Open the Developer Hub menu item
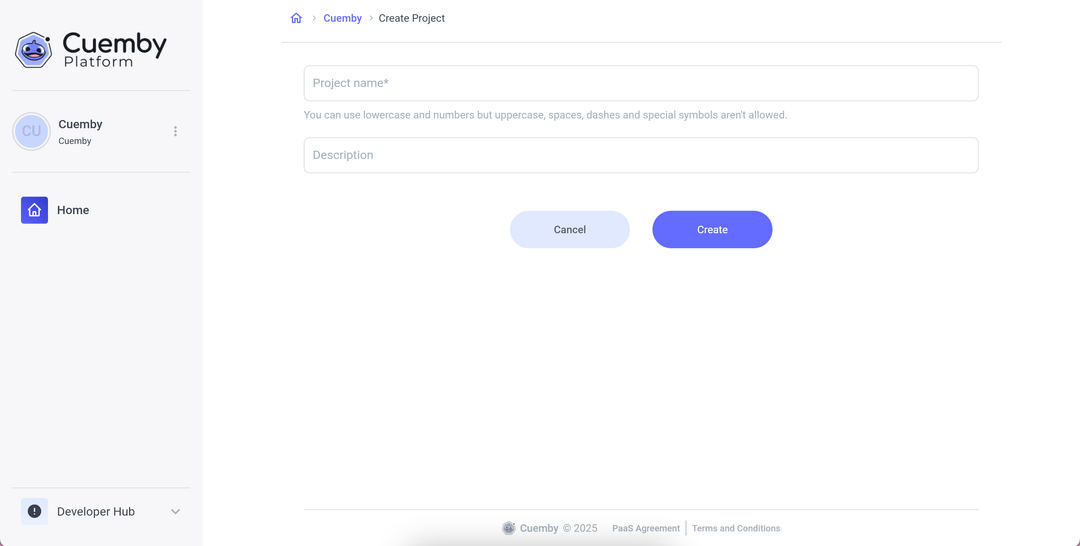The image size is (1080, 546). tap(96, 511)
